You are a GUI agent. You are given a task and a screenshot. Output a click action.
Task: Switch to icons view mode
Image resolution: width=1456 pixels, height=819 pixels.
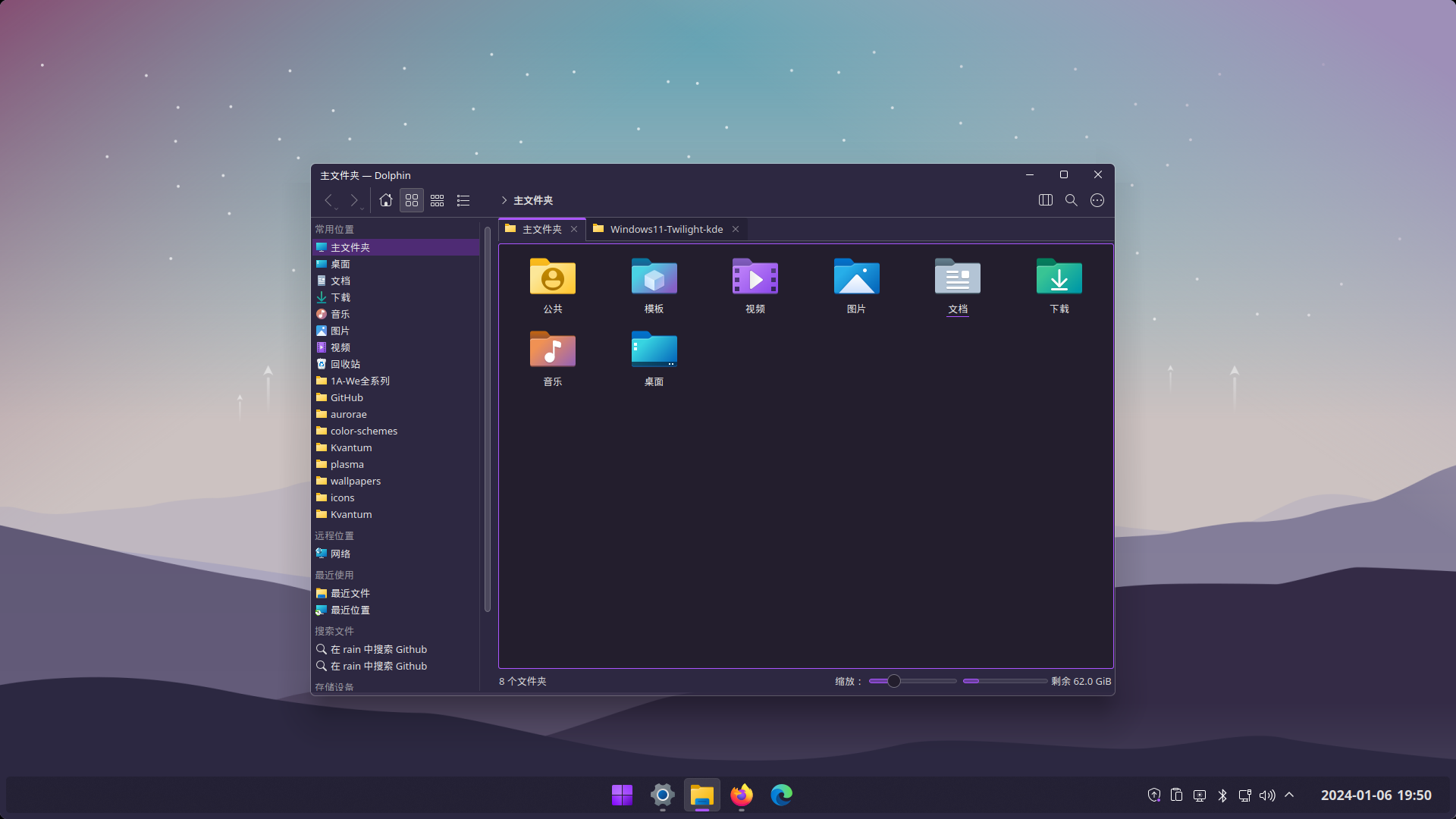(412, 200)
